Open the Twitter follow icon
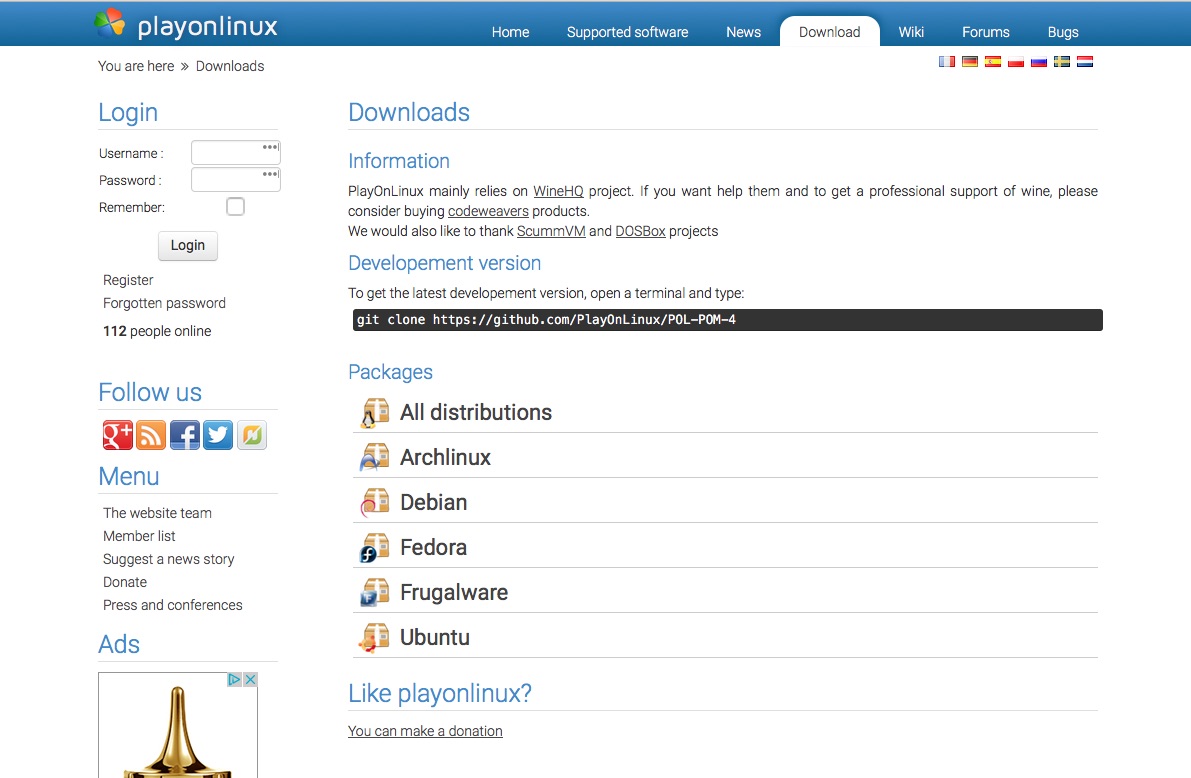1191x778 pixels. coord(218,435)
